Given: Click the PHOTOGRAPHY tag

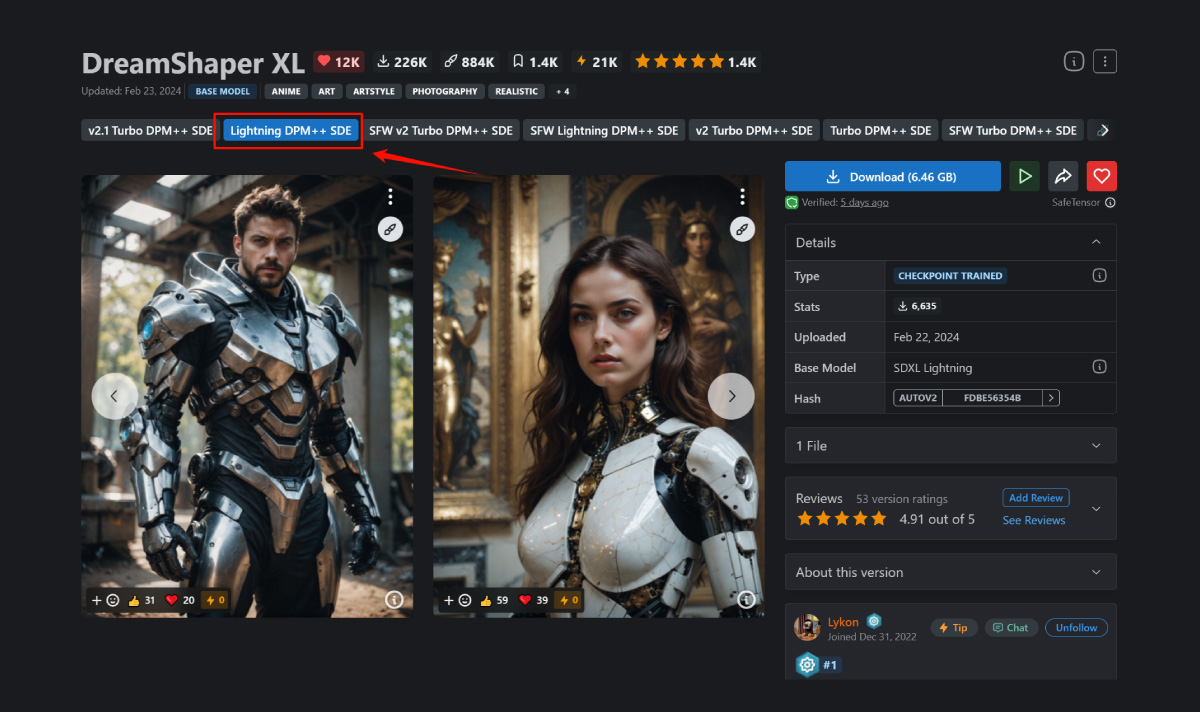Looking at the screenshot, I should pos(445,91).
